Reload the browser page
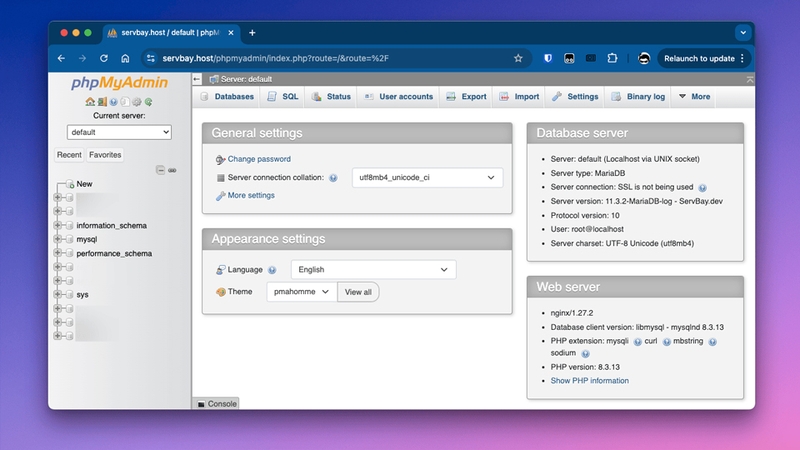The width and height of the screenshot is (800, 450). click(104, 58)
